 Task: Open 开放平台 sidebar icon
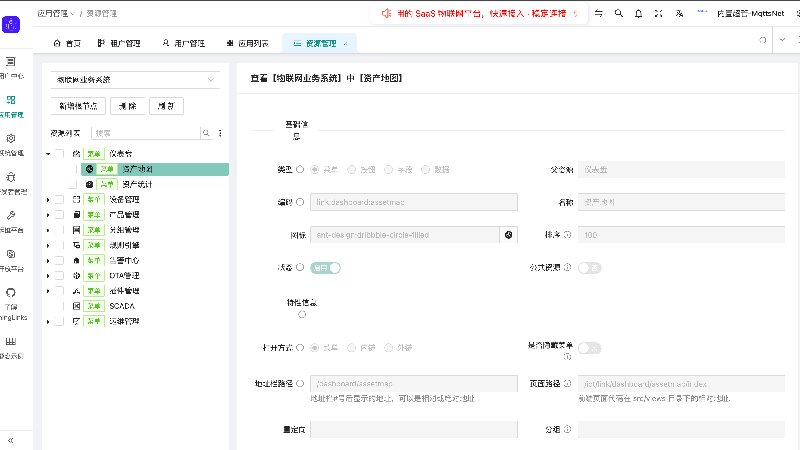coord(11,254)
